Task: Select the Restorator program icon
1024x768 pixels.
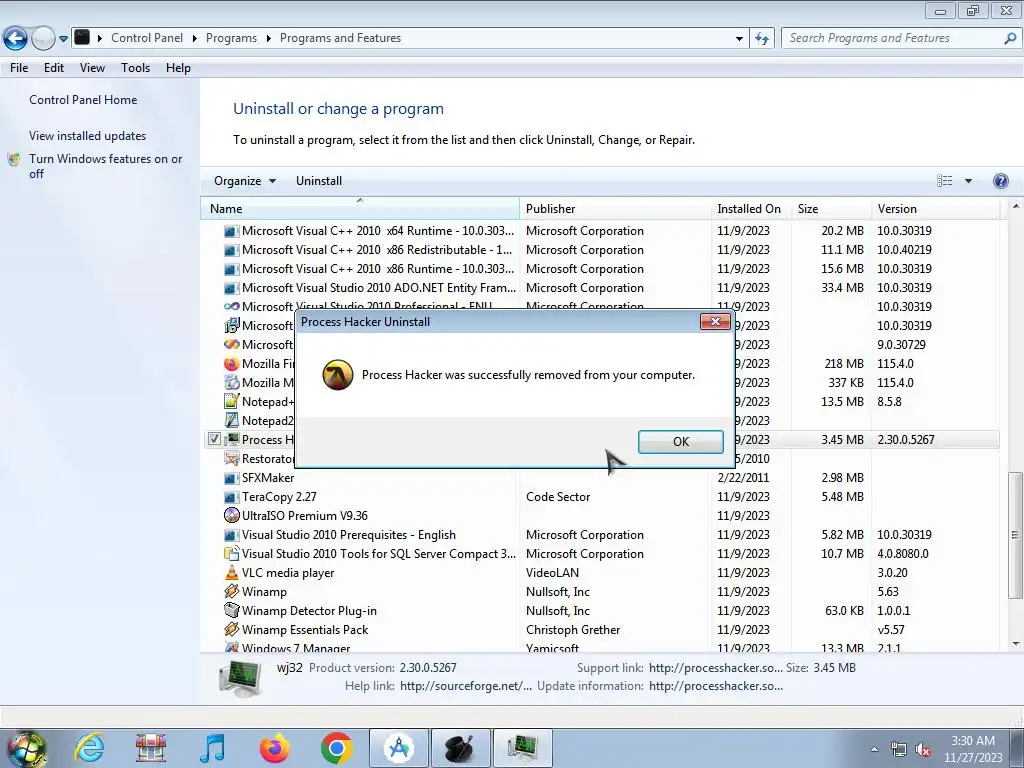Action: tap(231, 459)
